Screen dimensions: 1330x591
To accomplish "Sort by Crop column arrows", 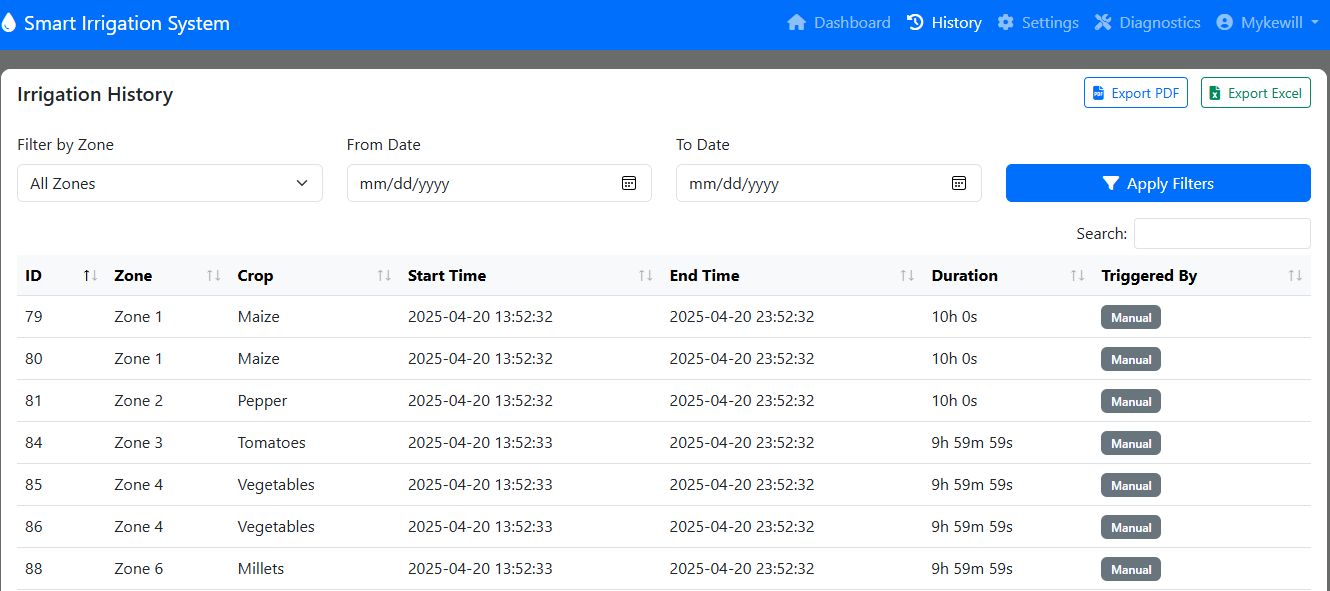I will [383, 276].
